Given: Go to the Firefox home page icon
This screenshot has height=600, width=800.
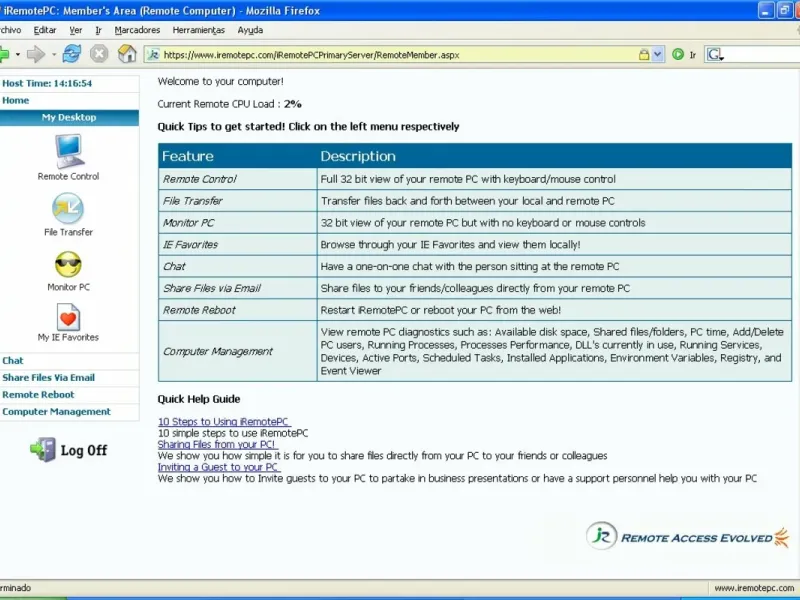Looking at the screenshot, I should [x=127, y=54].
